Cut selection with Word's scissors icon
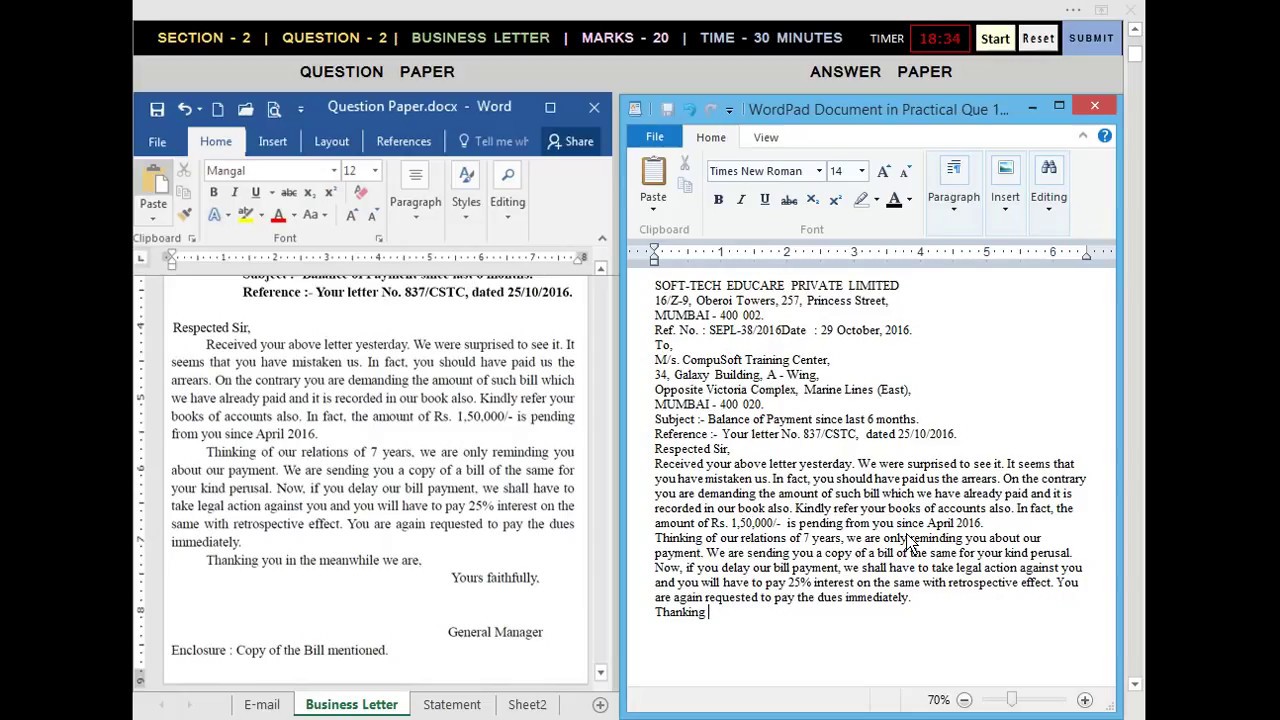The width and height of the screenshot is (1280, 720). point(184,171)
